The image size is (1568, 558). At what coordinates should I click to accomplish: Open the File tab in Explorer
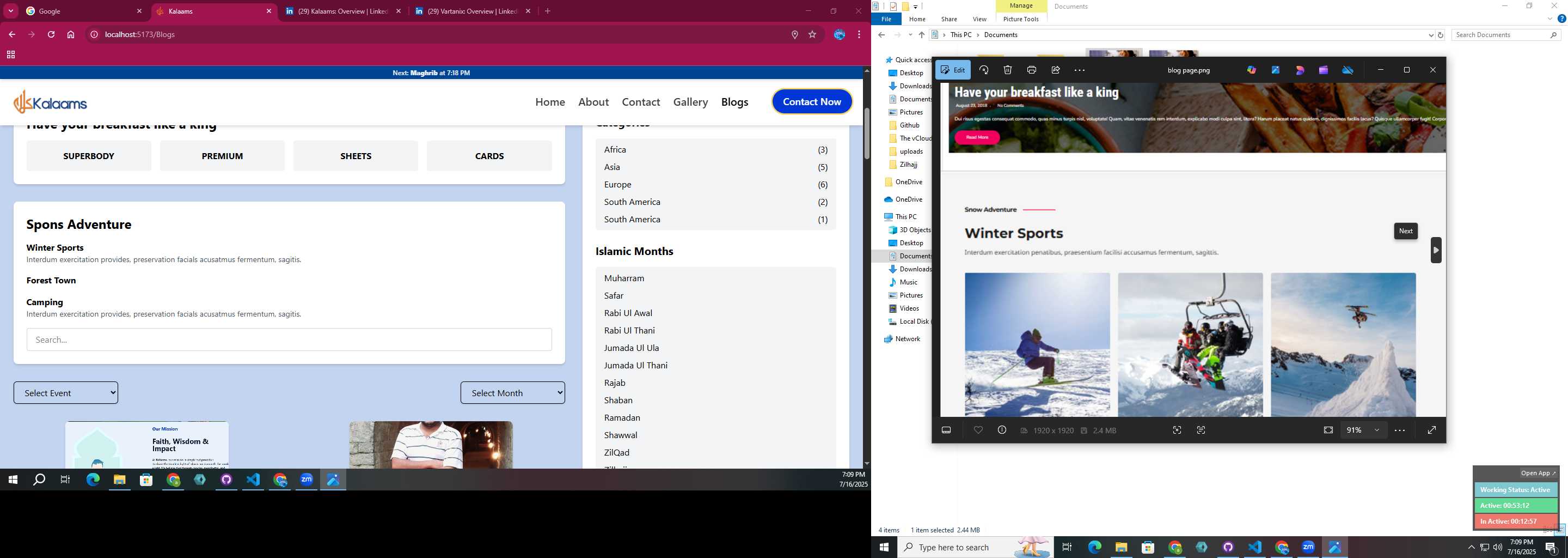point(886,19)
